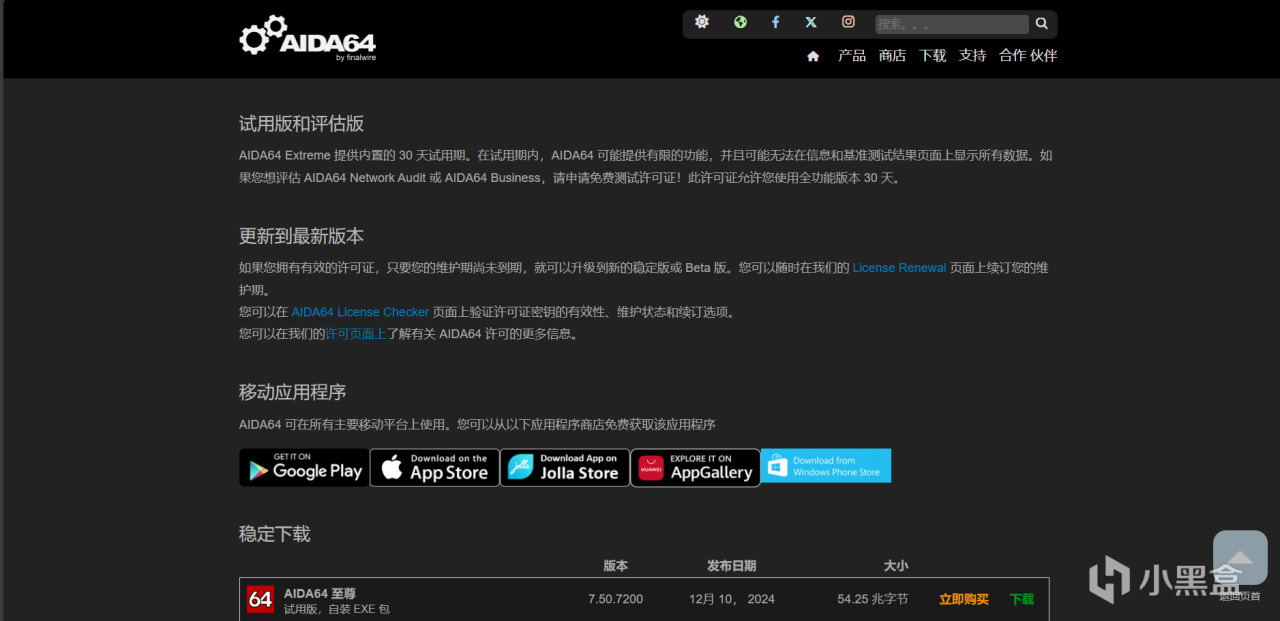Click the Jolla Store badge
1280x621 pixels.
point(565,467)
